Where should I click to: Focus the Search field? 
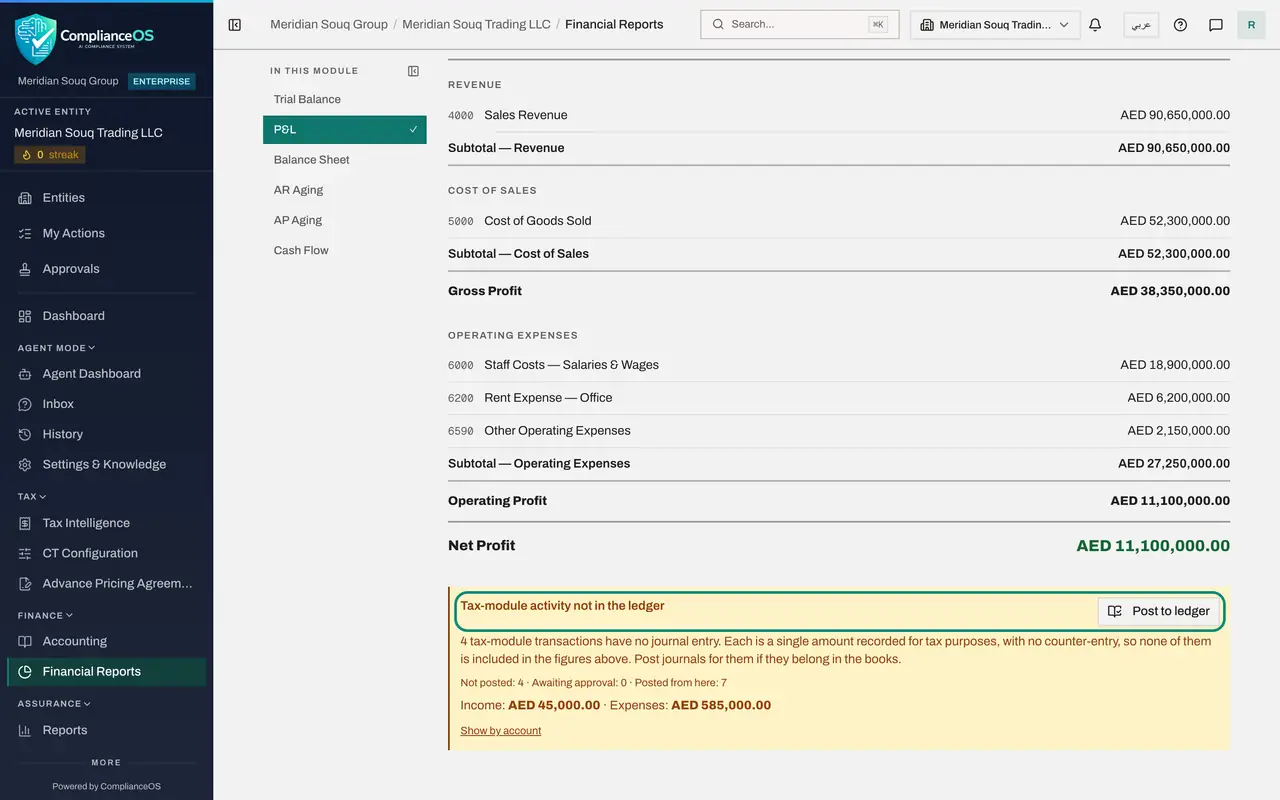(800, 25)
